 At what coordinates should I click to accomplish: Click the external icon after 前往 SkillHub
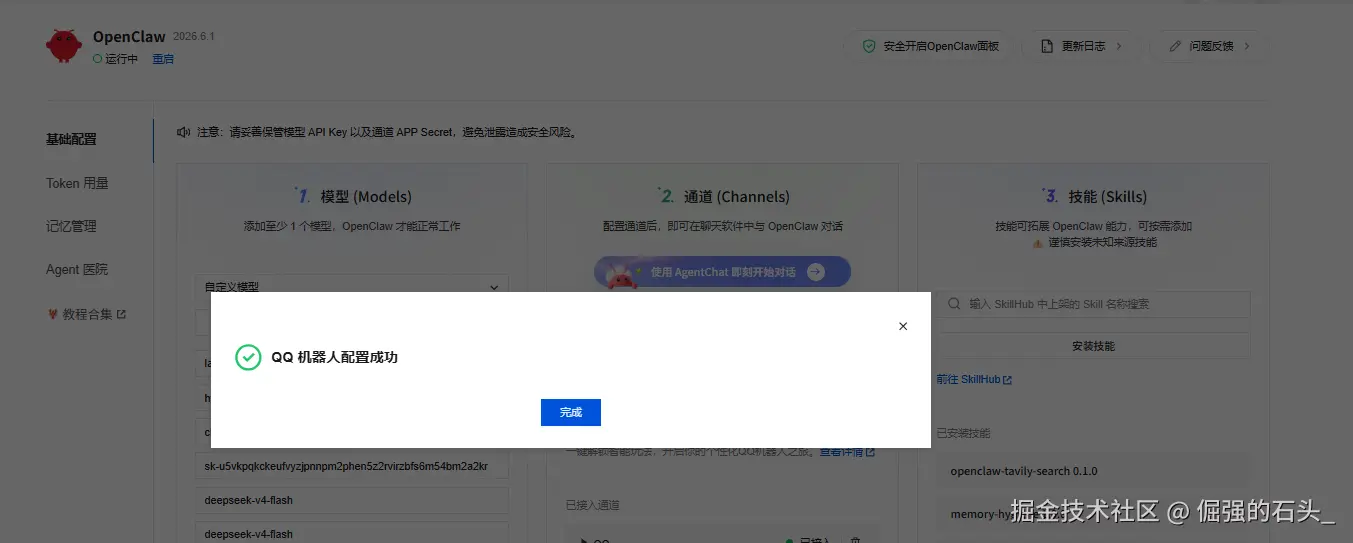[x=1008, y=380]
